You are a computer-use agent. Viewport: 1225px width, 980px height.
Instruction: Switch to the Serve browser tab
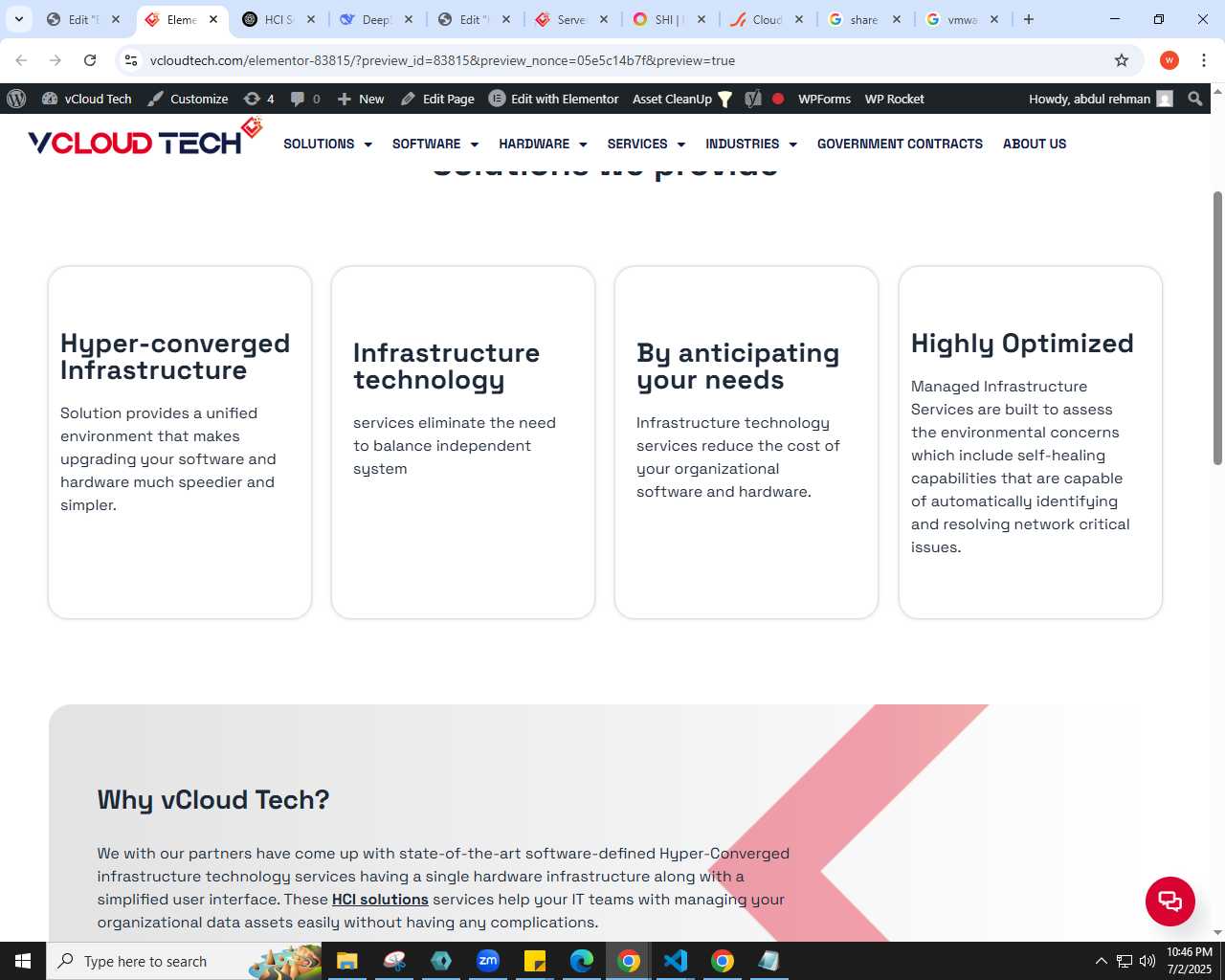pyautogui.click(x=571, y=19)
